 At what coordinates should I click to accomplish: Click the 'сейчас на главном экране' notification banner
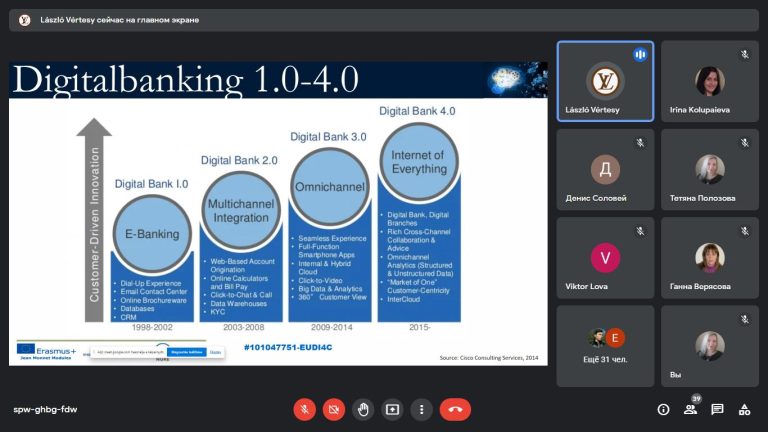[384, 20]
